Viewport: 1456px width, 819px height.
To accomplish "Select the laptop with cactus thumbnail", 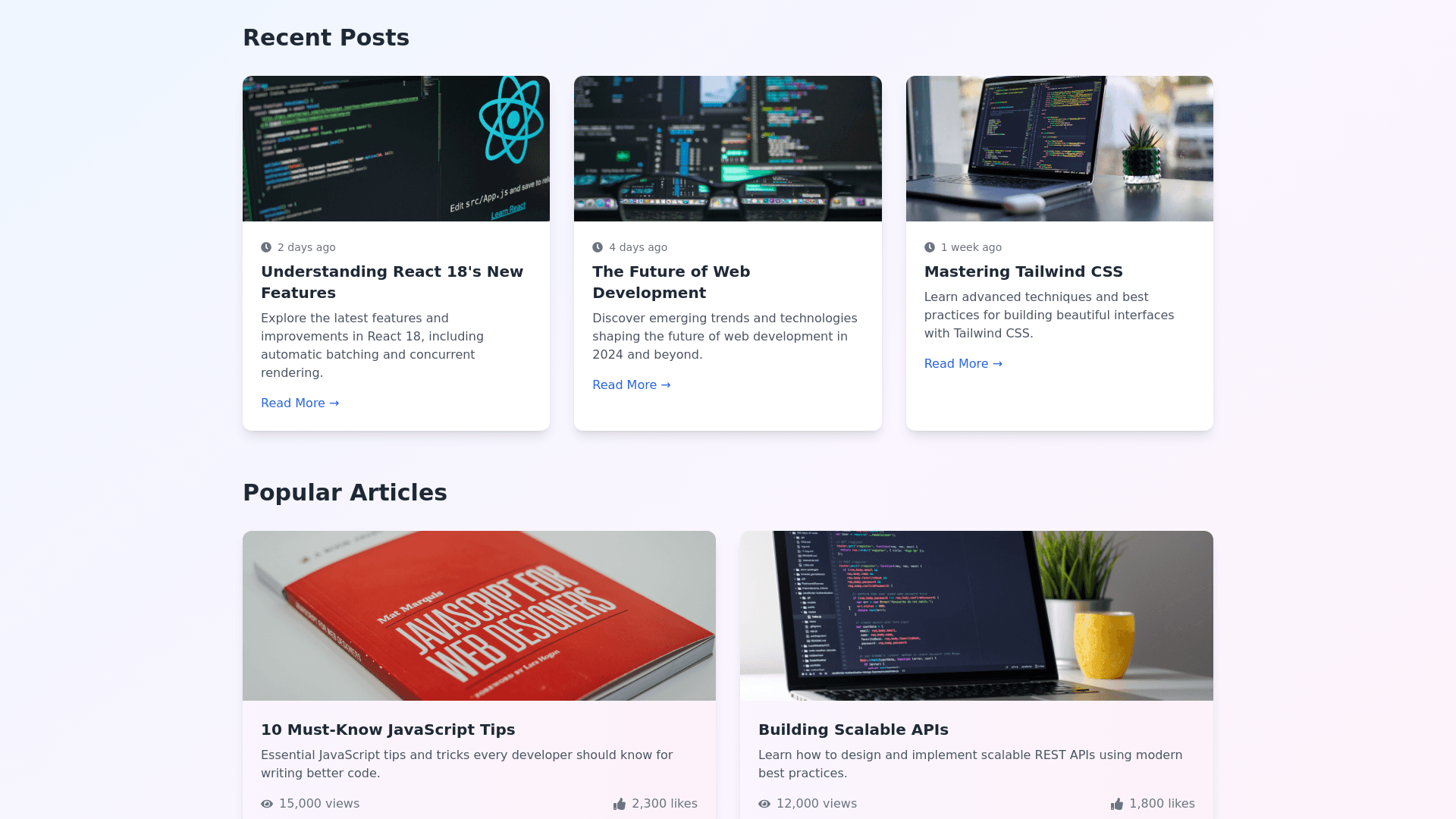I will 1059,149.
